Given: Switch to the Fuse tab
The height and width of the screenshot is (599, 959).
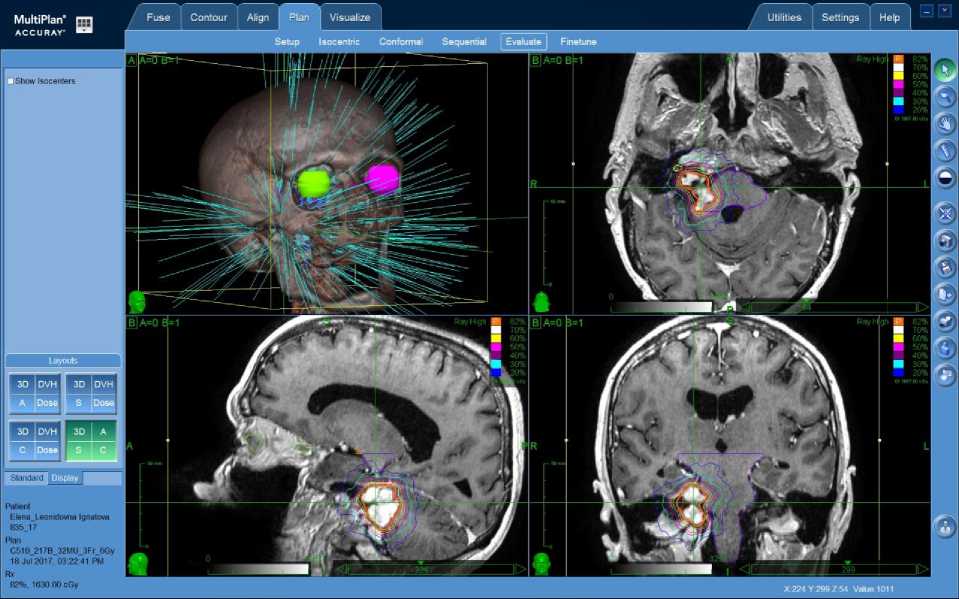Looking at the screenshot, I should click(x=158, y=17).
